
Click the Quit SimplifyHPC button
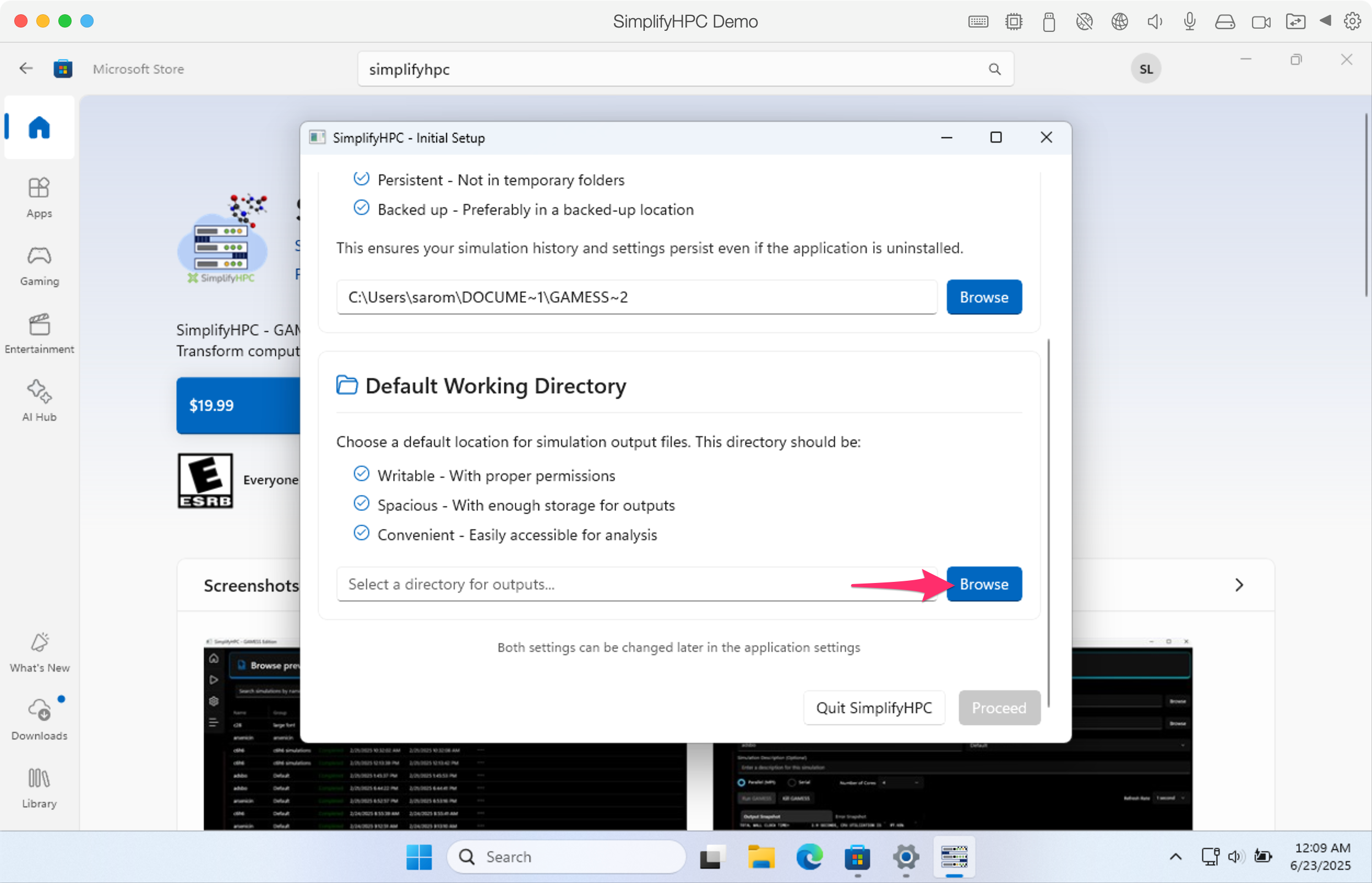[873, 707]
